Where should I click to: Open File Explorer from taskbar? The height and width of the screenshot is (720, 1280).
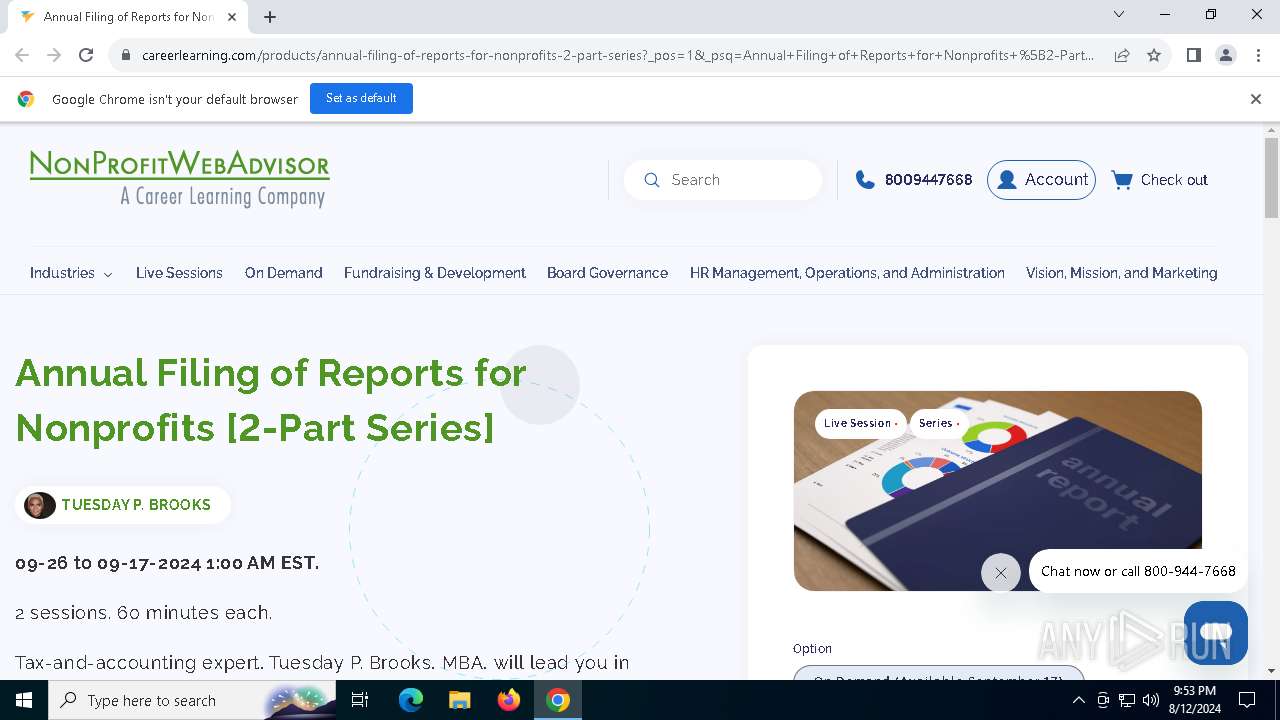[459, 700]
